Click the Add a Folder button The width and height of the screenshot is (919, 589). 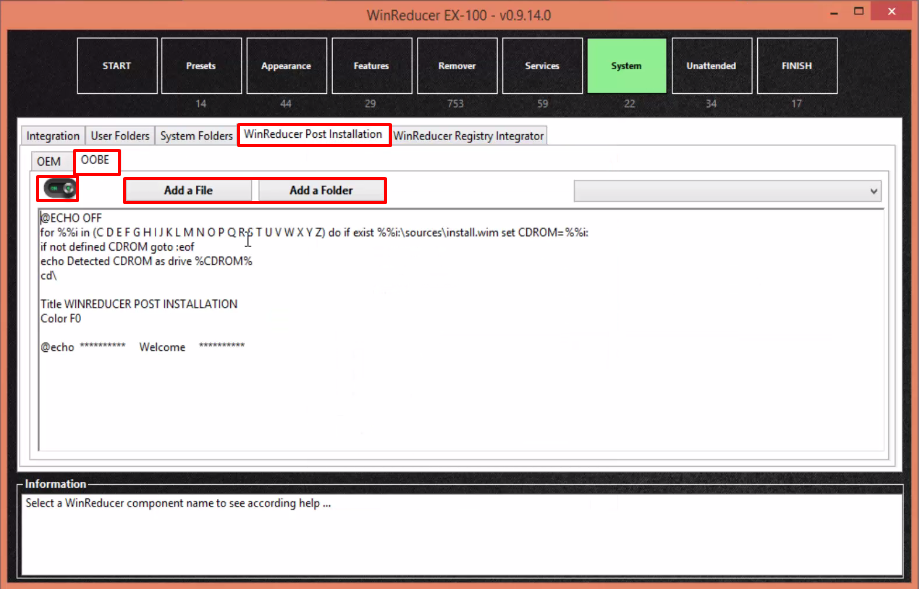point(321,190)
